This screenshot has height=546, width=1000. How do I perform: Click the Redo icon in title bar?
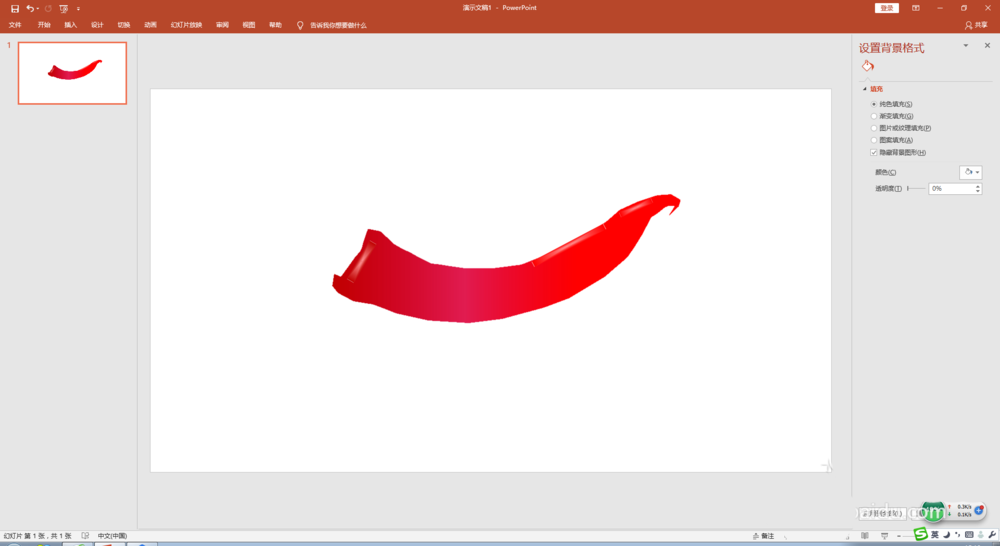48,8
